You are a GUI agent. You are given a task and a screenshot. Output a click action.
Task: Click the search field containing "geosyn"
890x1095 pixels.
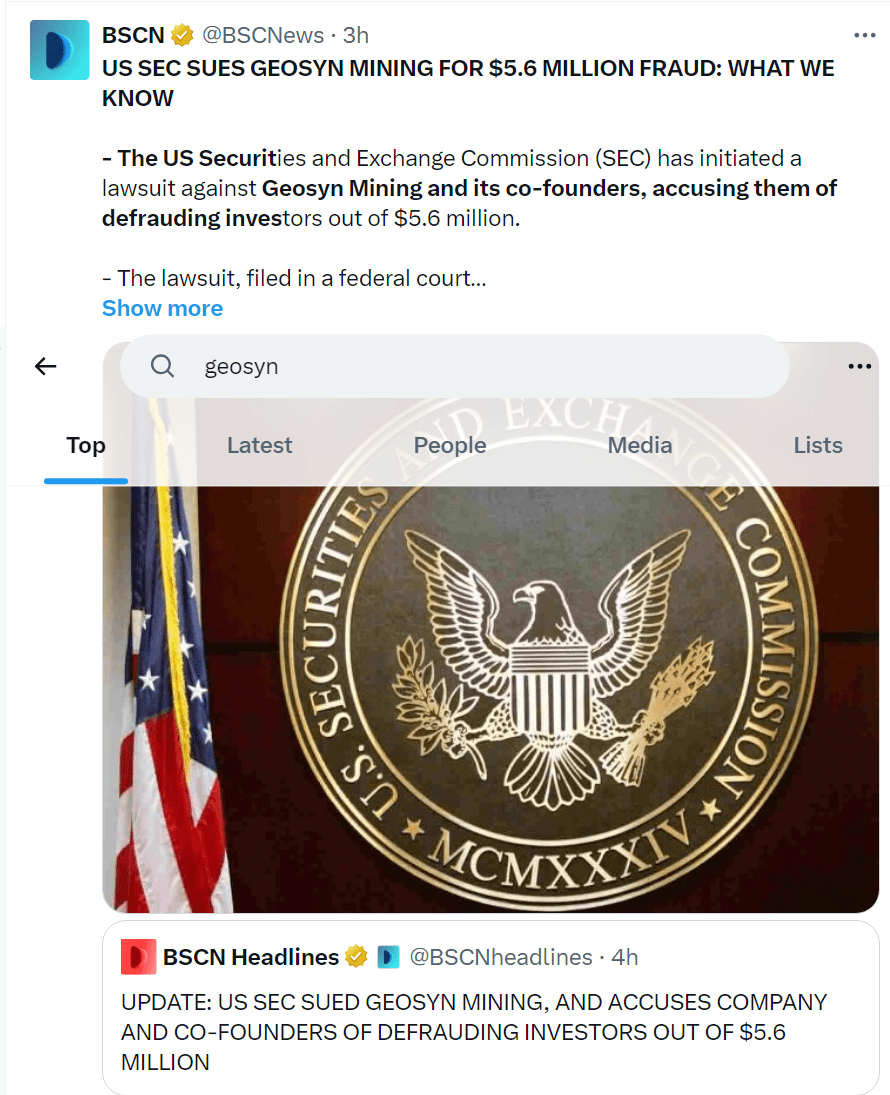click(480, 366)
